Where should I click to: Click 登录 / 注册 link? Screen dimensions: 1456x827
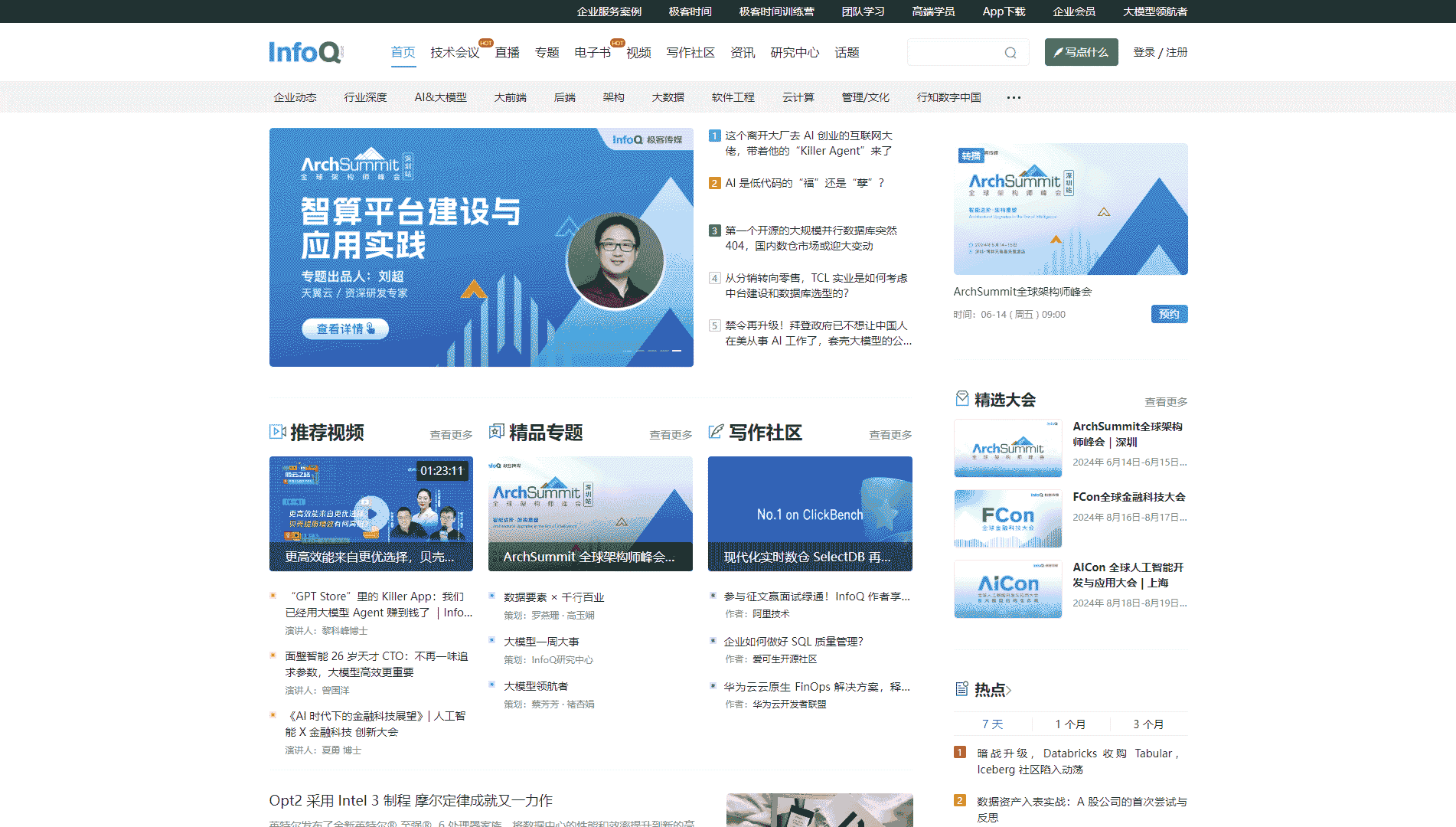coord(1160,52)
